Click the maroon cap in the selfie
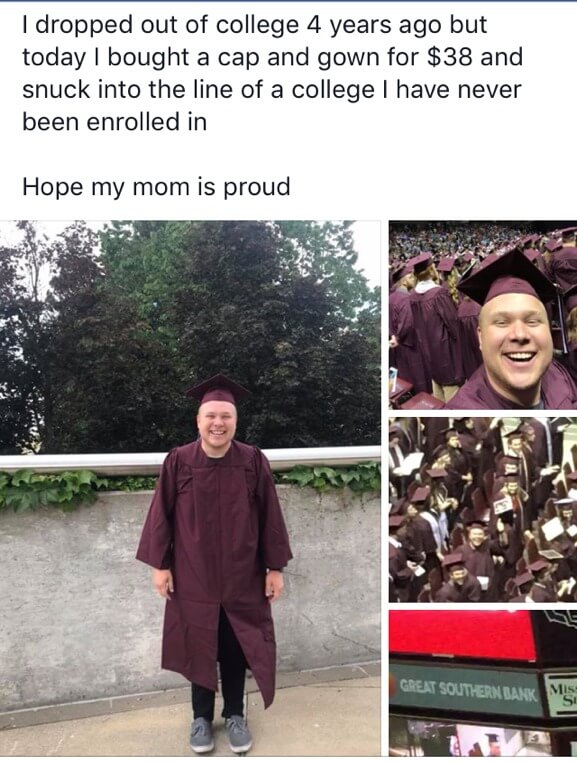 pyautogui.click(x=507, y=275)
